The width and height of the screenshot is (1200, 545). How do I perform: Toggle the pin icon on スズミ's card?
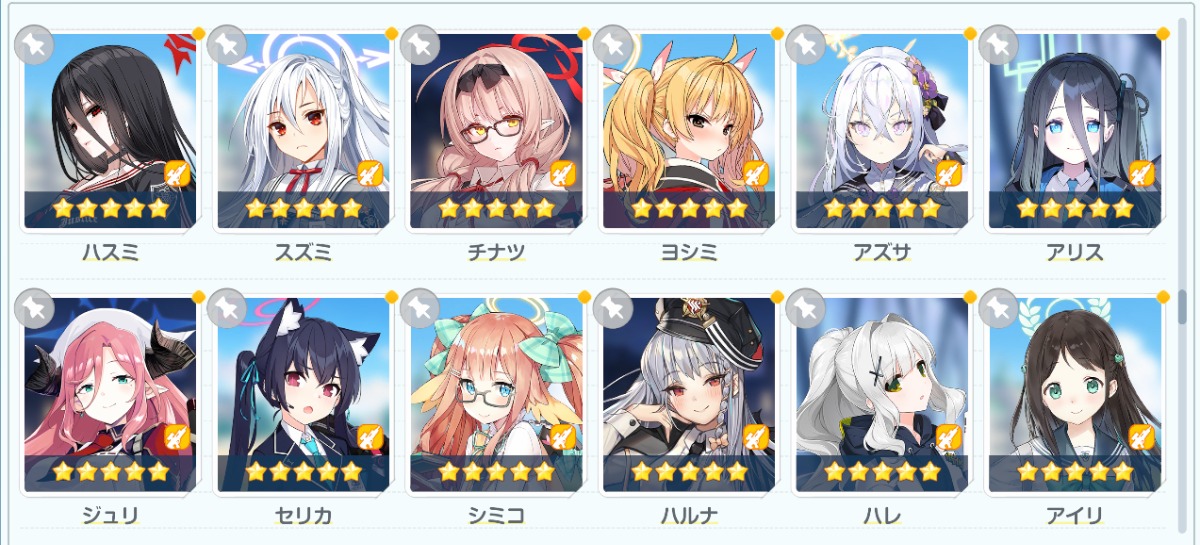click(x=227, y=45)
